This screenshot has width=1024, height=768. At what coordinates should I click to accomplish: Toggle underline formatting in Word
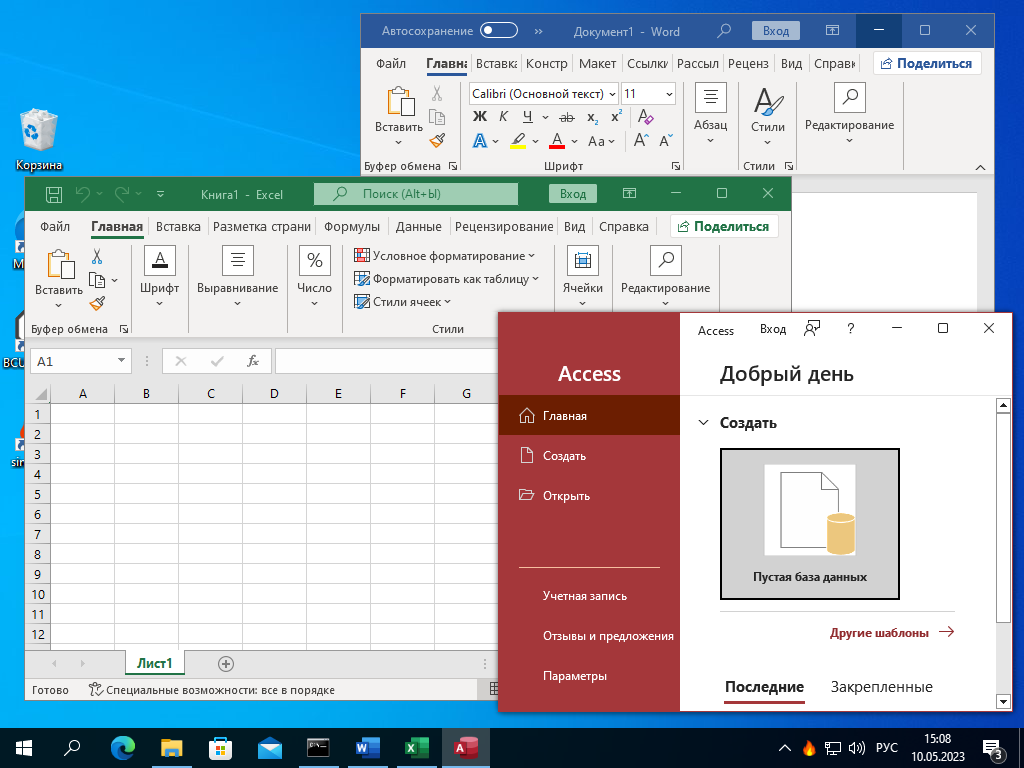coord(527,117)
